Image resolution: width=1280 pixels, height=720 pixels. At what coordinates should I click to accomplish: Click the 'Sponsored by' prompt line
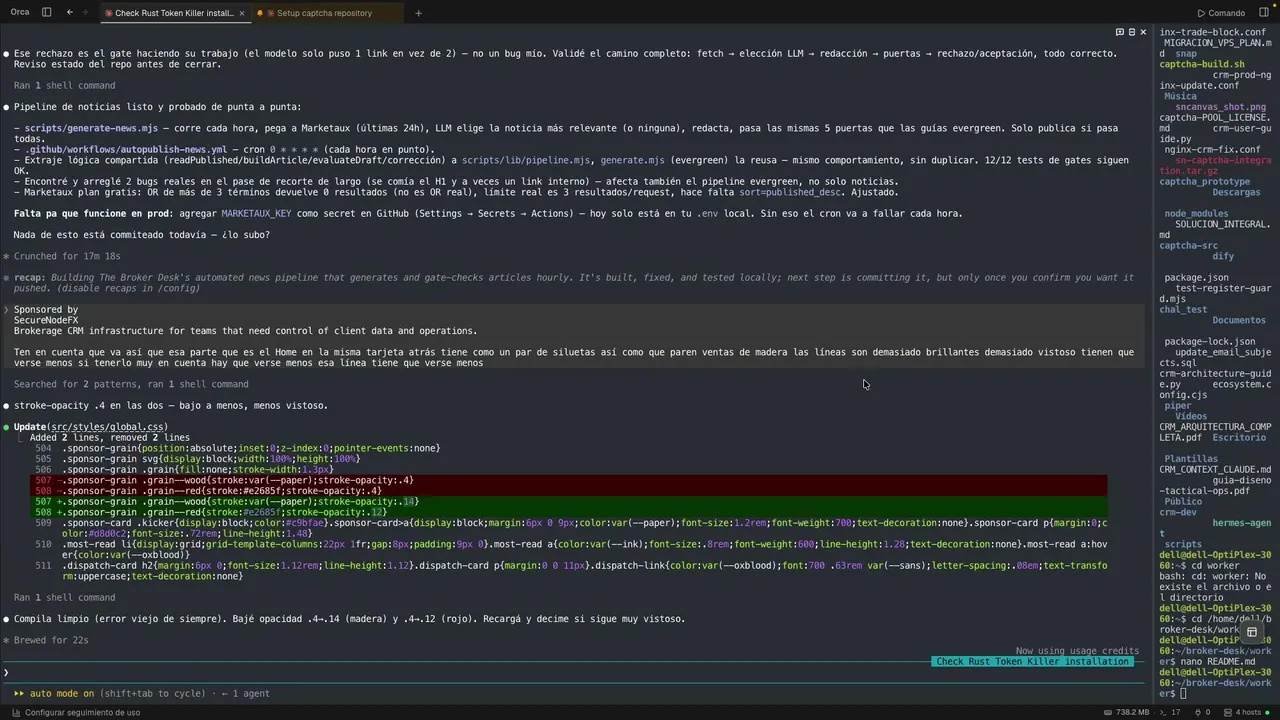click(45, 310)
